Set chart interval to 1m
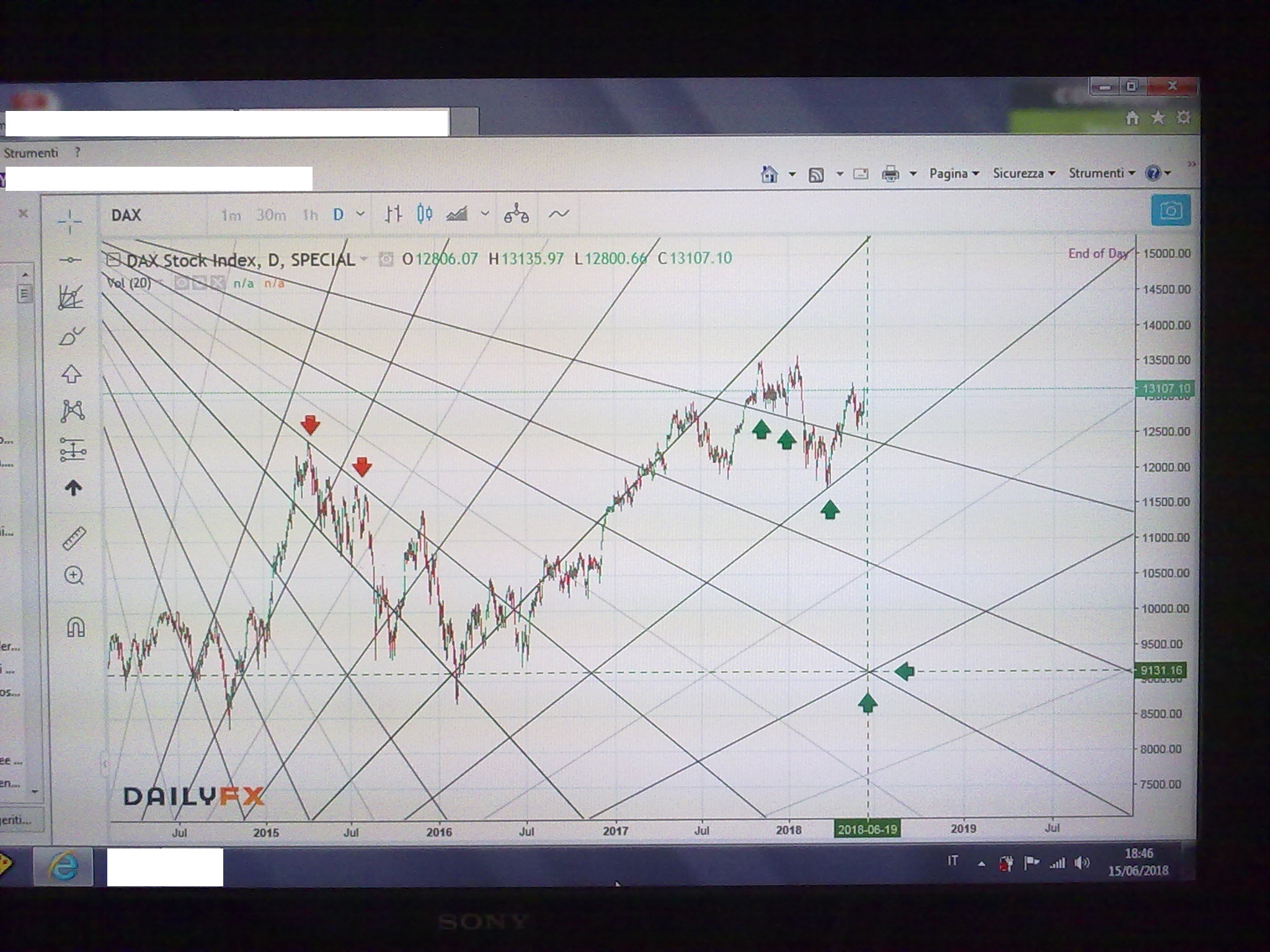This screenshot has width=1270, height=952. click(231, 215)
